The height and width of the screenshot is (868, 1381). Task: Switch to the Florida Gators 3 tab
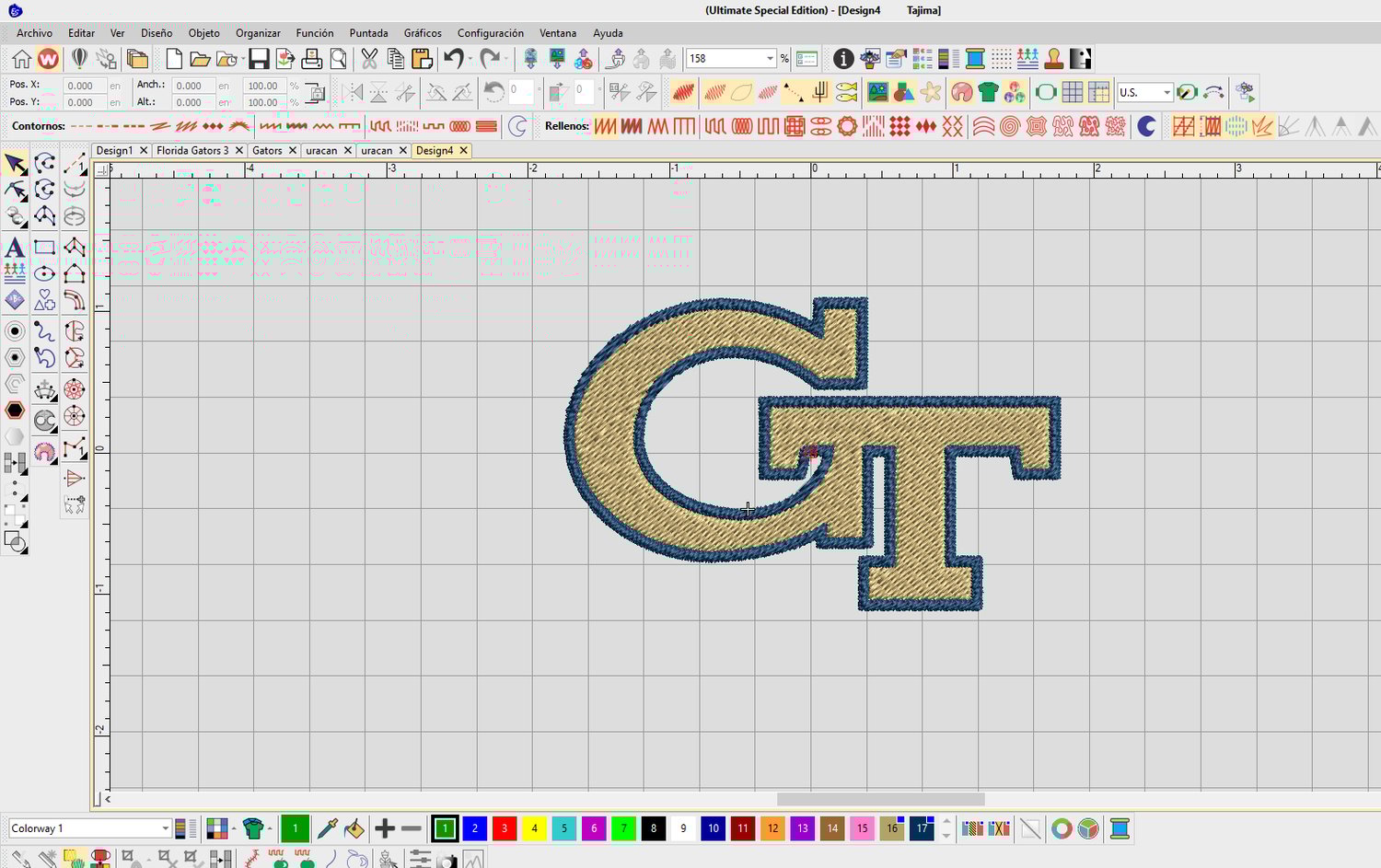(192, 150)
